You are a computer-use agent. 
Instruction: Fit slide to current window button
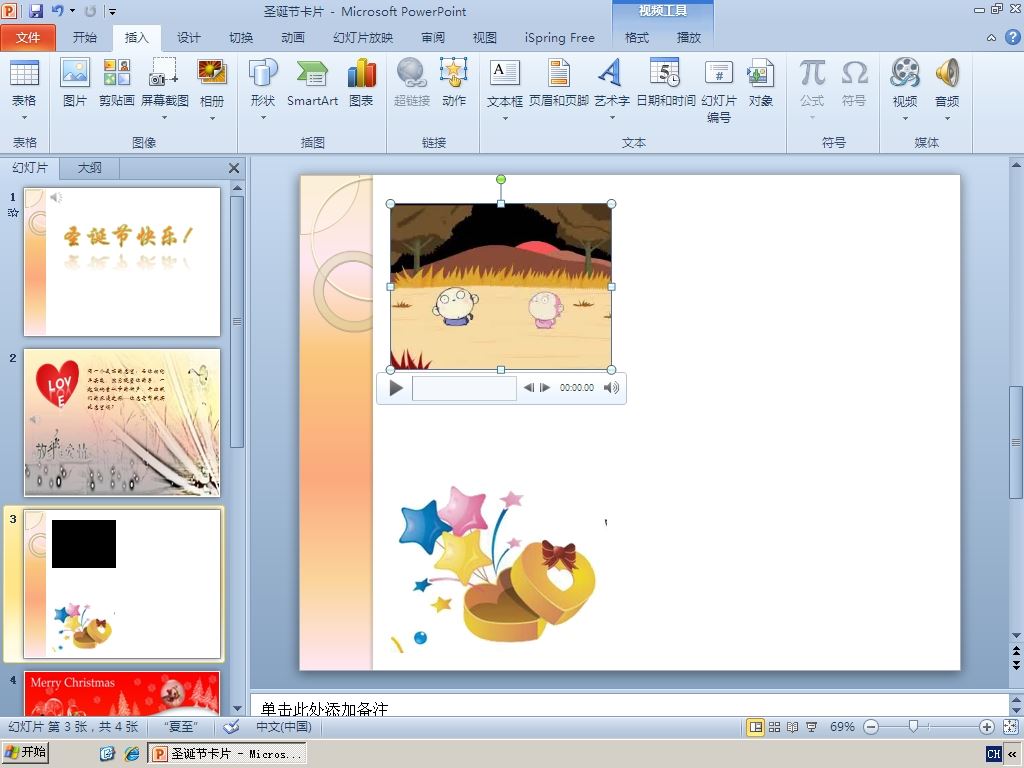pos(1010,727)
